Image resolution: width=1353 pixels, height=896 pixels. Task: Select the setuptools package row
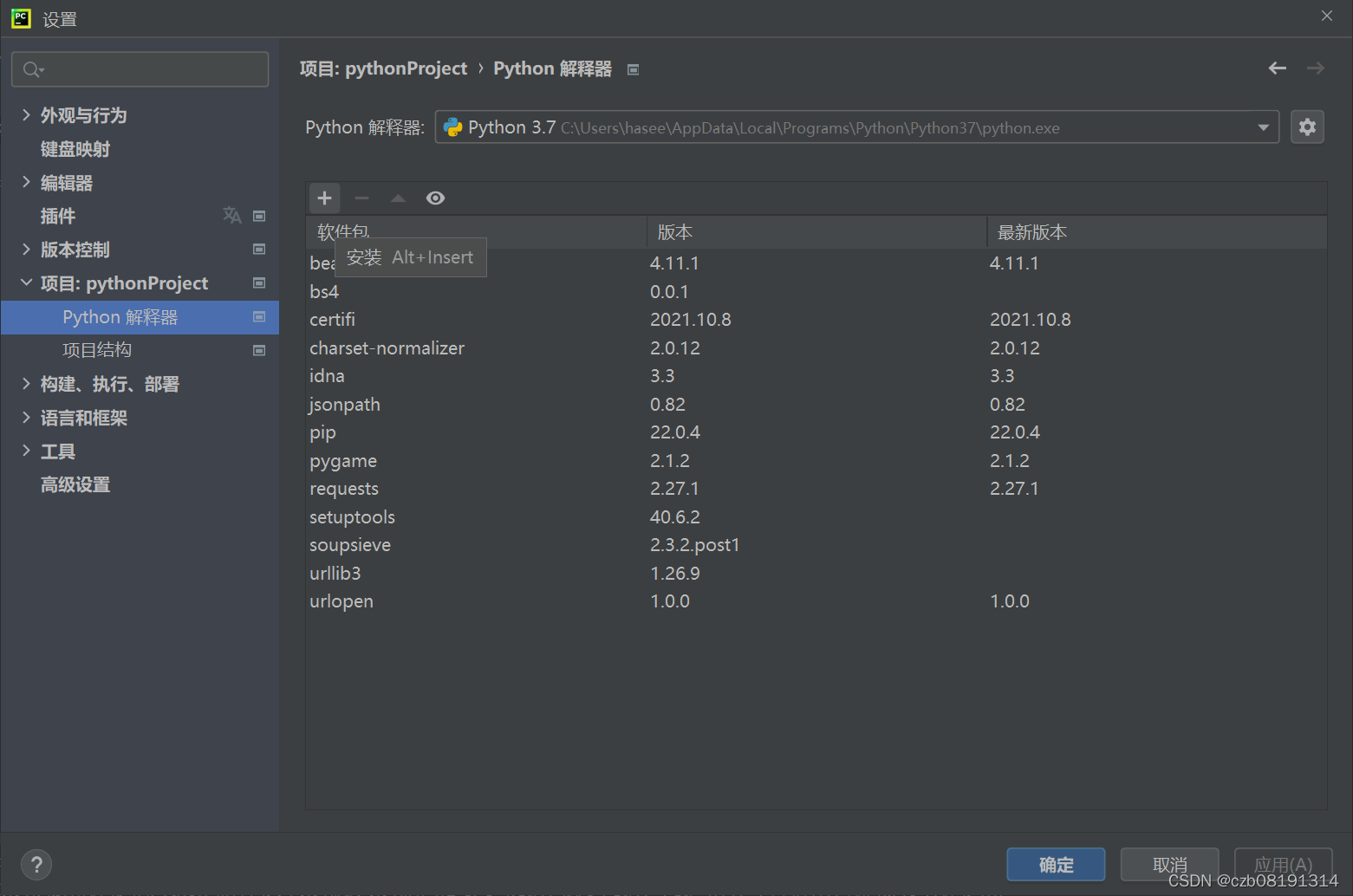pyautogui.click(x=816, y=516)
